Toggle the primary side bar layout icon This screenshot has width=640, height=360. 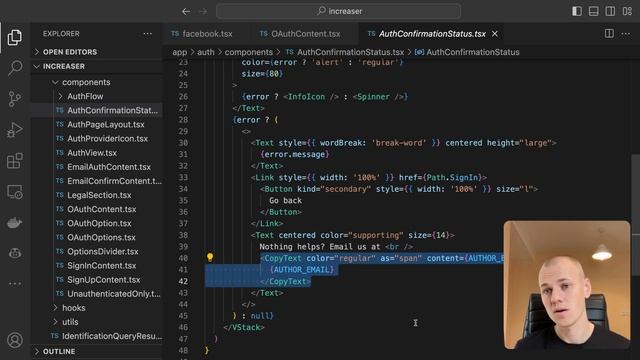pyautogui.click(x=577, y=11)
